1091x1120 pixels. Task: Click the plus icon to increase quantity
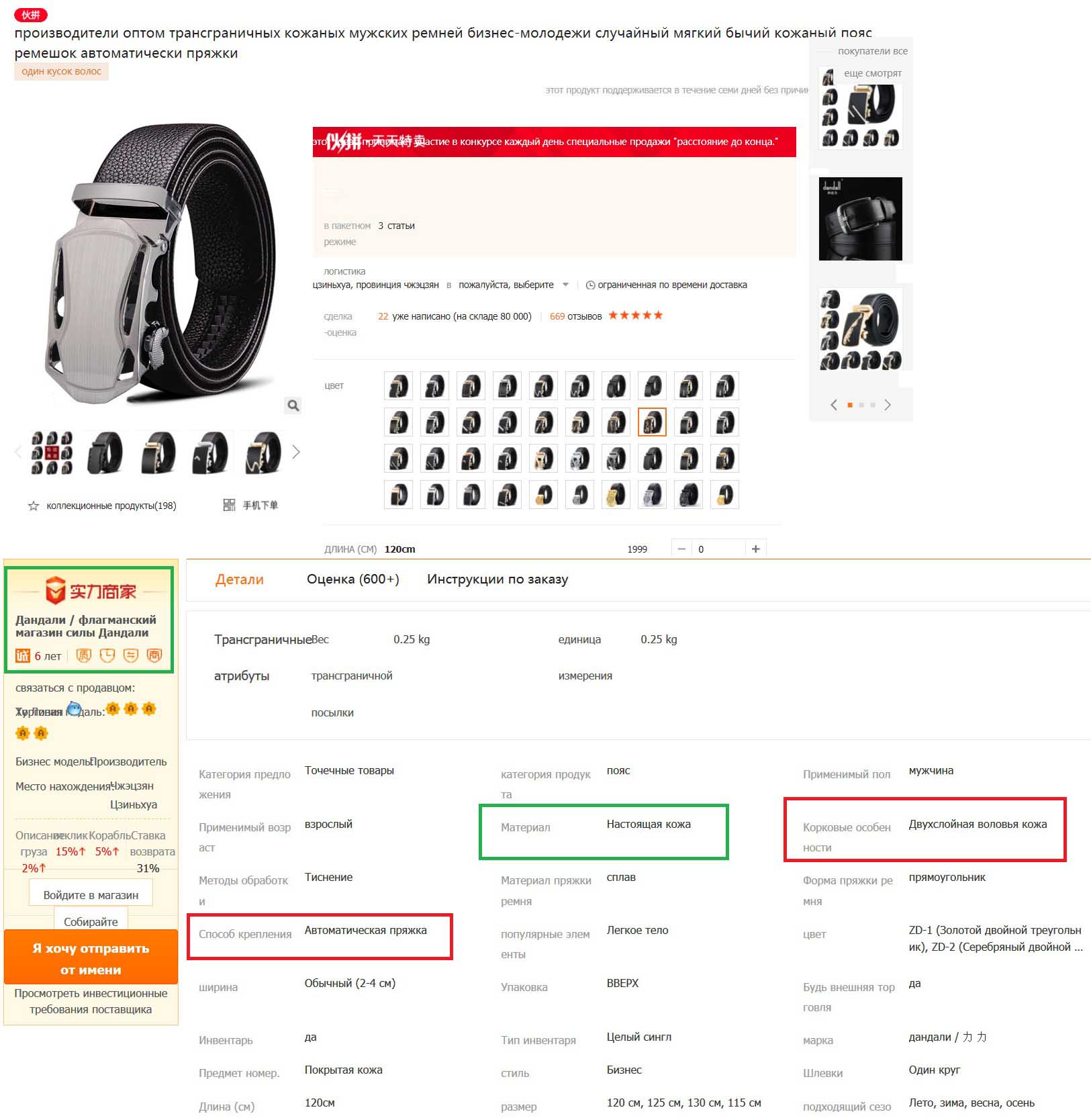coord(756,549)
